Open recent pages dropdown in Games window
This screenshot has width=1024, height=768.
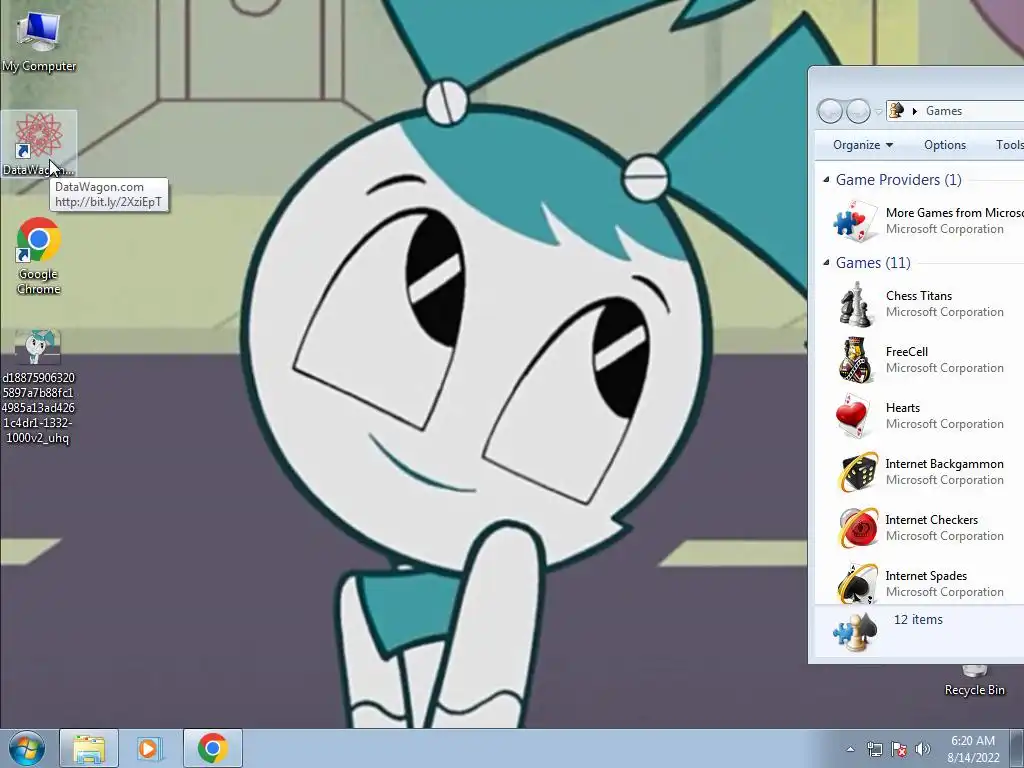pos(878,112)
